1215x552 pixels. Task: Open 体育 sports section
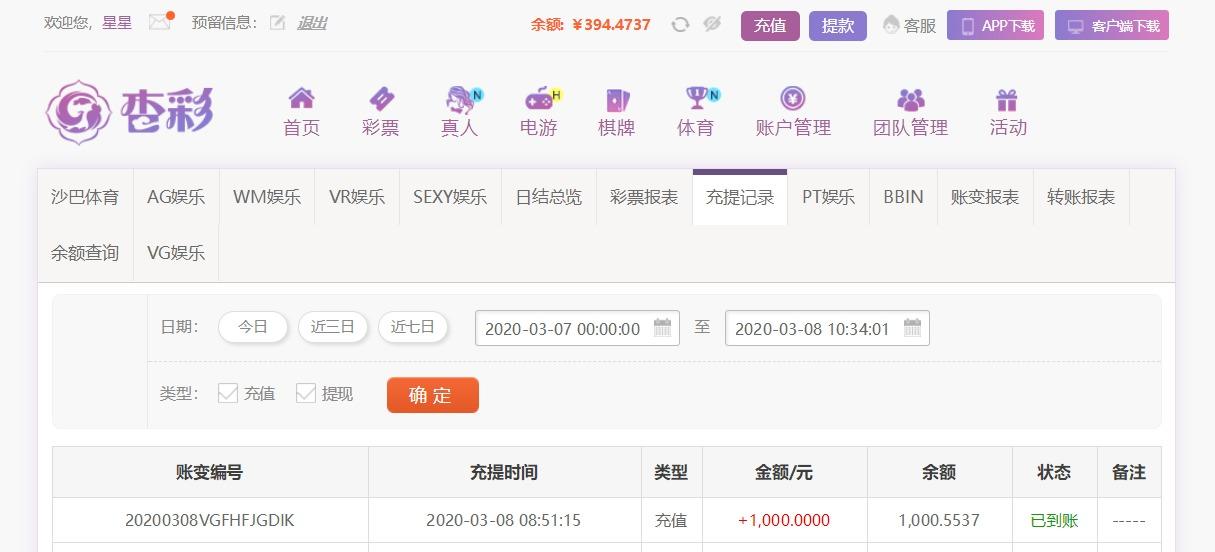pos(696,112)
